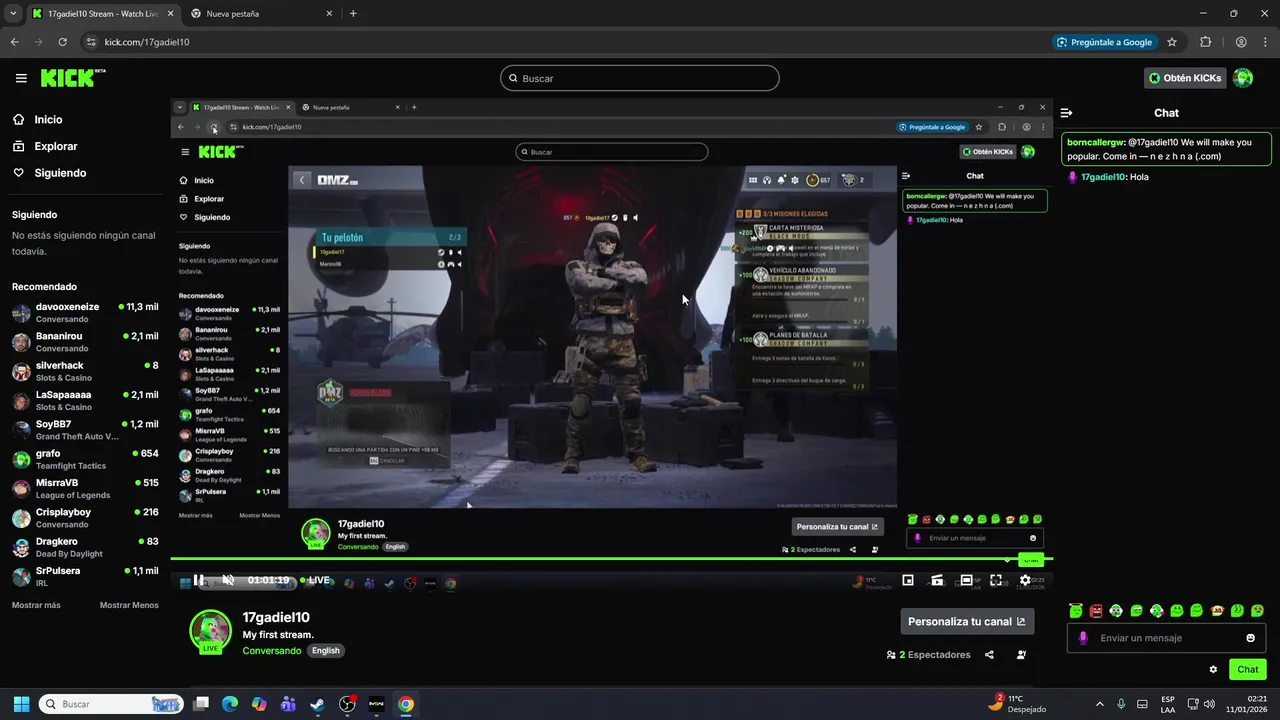This screenshot has width=1280, height=720.
Task: Click the Conversando category link
Action: coord(271,650)
